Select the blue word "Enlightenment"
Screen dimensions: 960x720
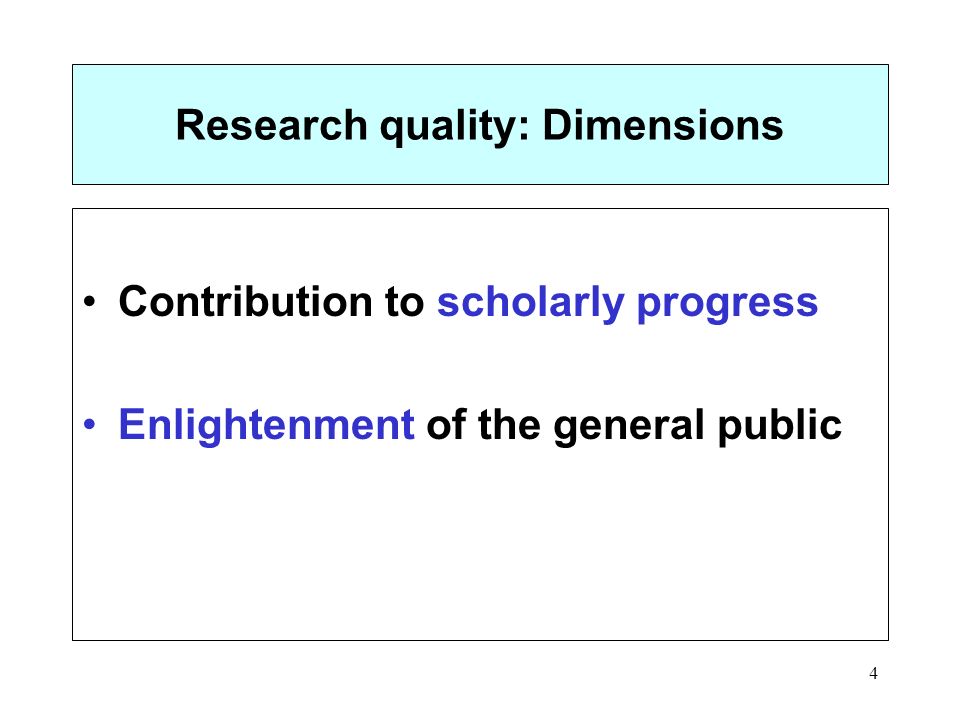point(266,427)
